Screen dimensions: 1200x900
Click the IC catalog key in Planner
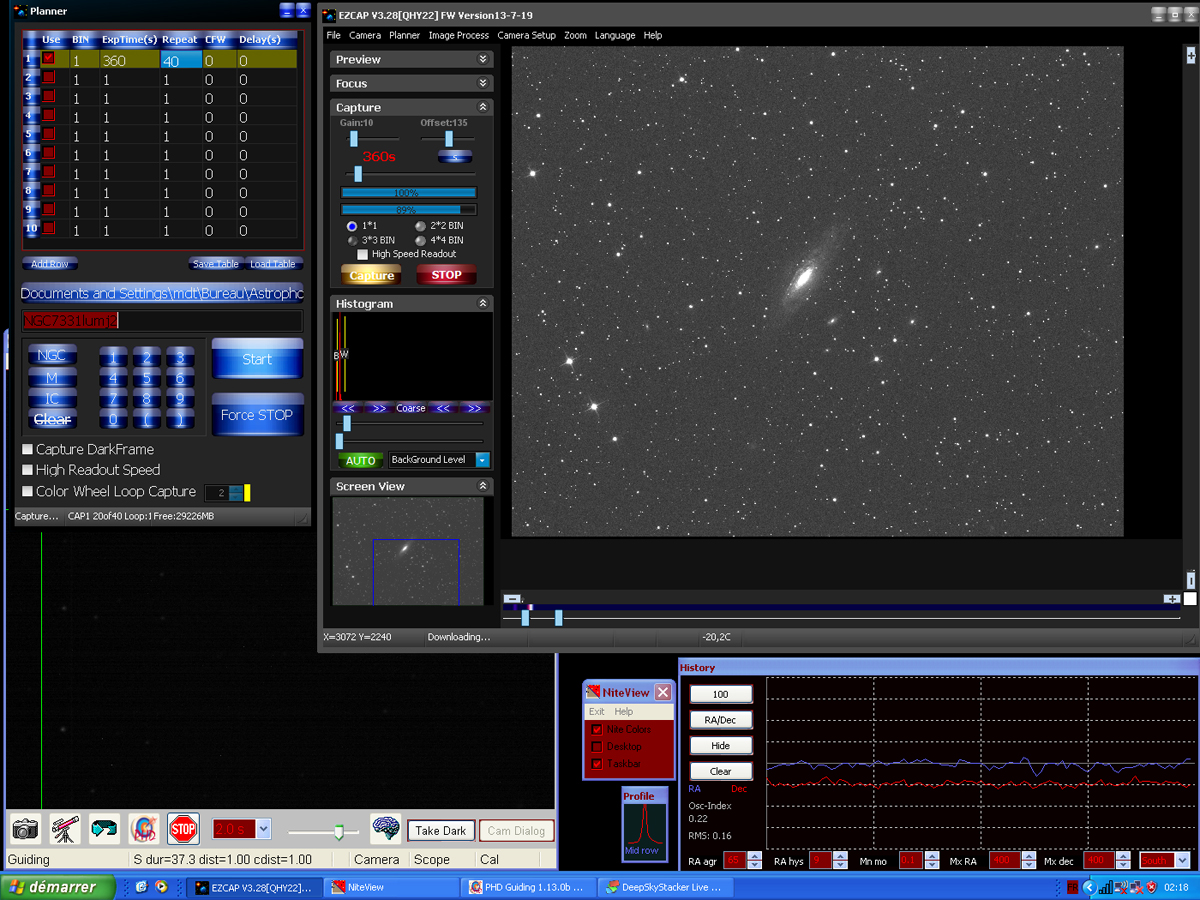pyautogui.click(x=52, y=399)
